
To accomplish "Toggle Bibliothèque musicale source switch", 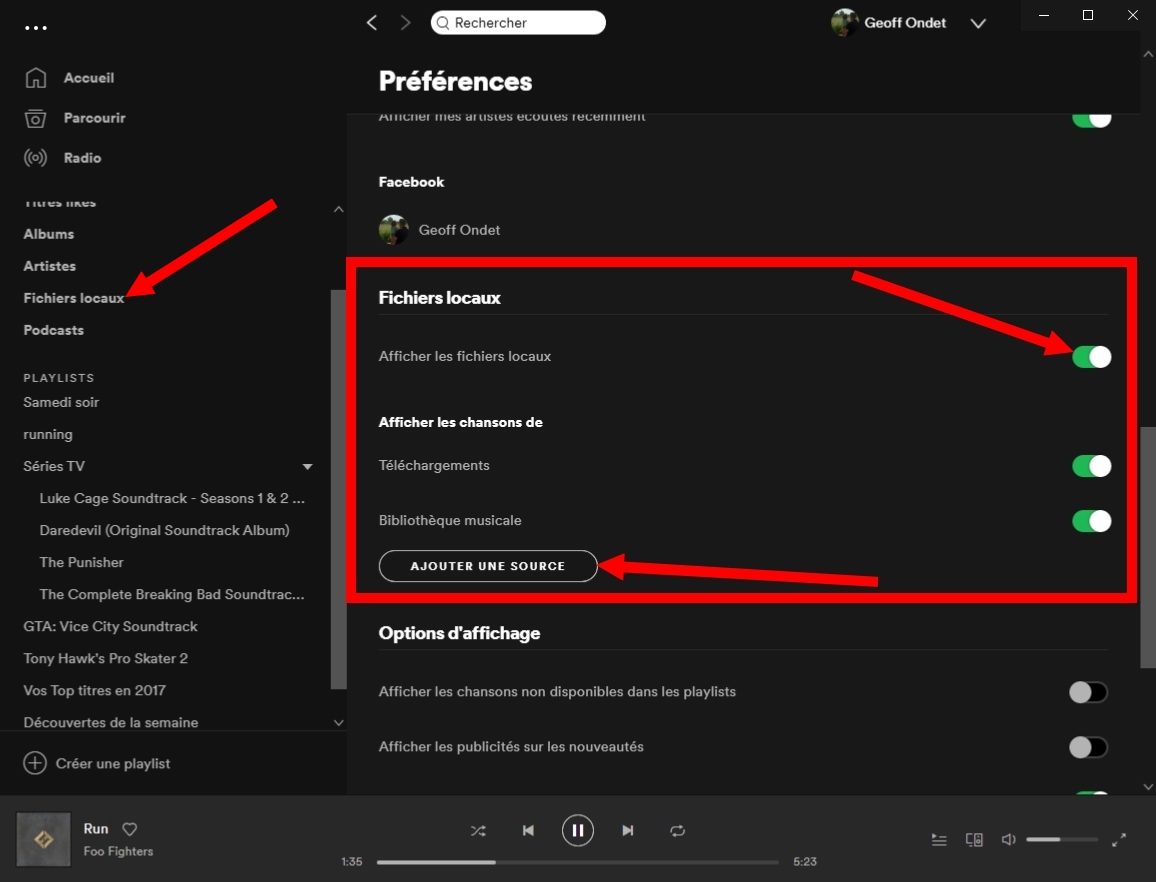I will click(1091, 521).
